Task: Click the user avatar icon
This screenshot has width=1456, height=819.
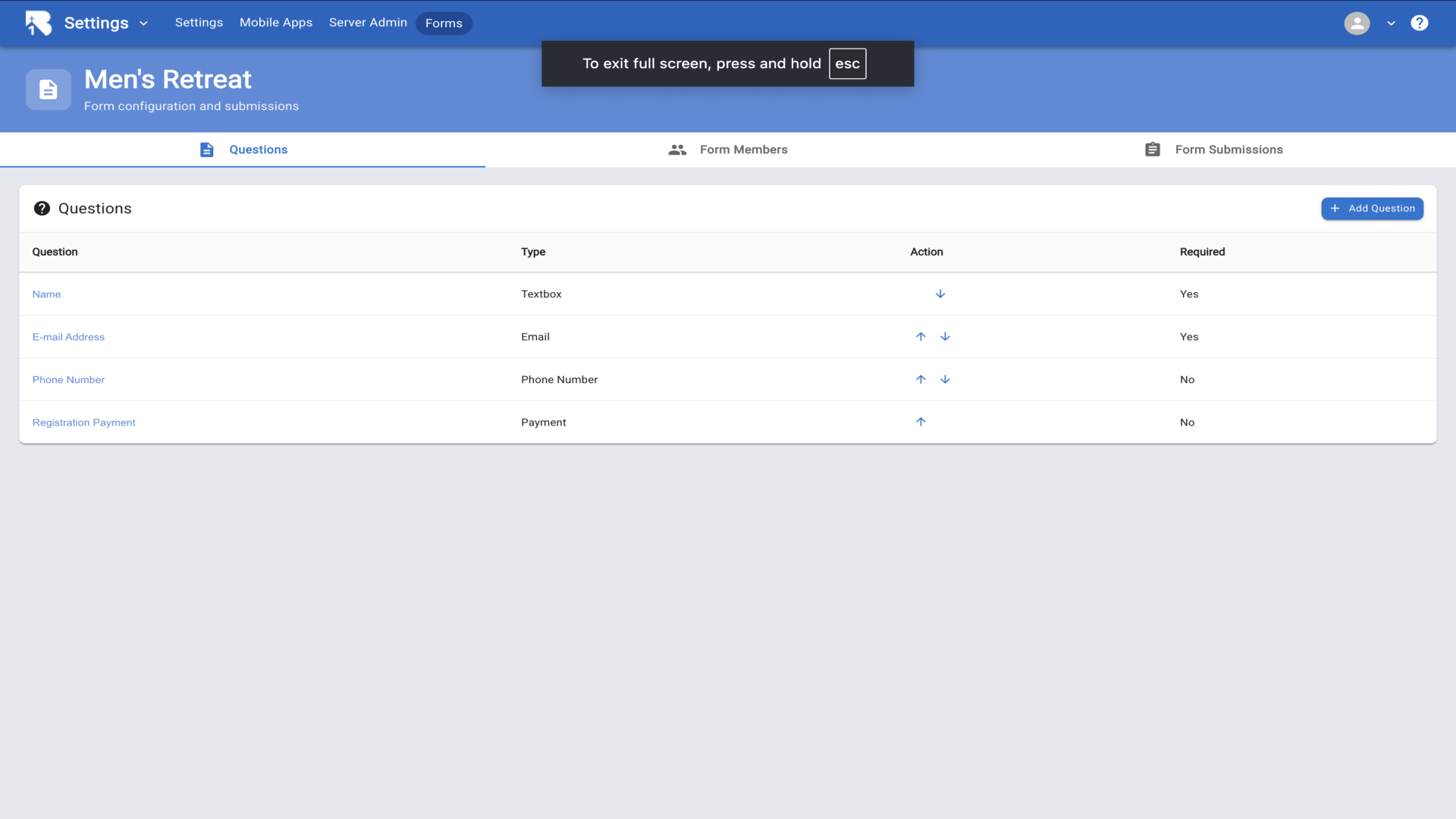Action: [1357, 23]
